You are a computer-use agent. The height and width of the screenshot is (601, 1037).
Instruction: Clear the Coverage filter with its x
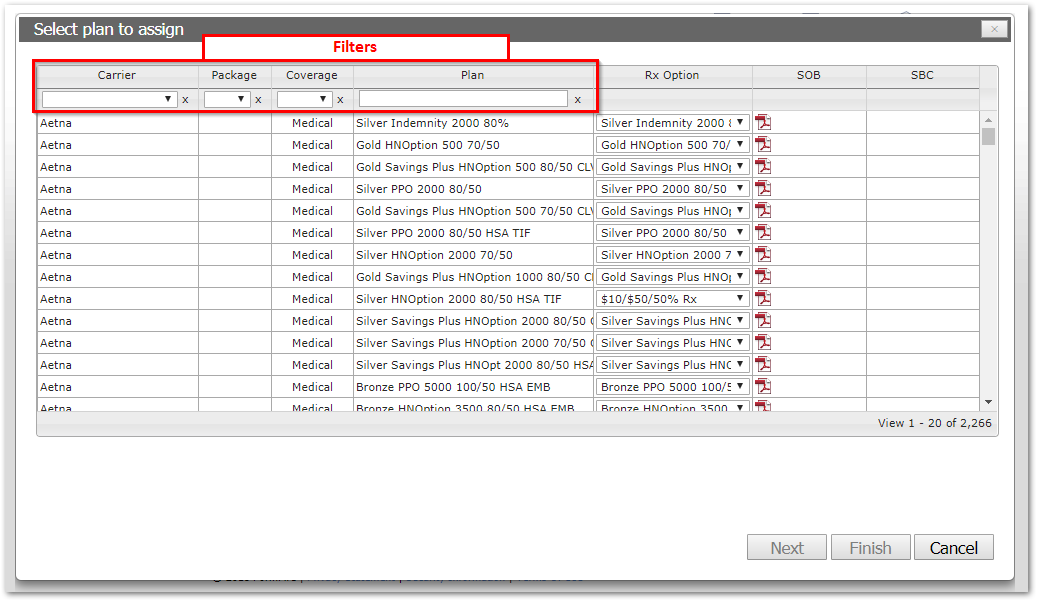pos(340,100)
